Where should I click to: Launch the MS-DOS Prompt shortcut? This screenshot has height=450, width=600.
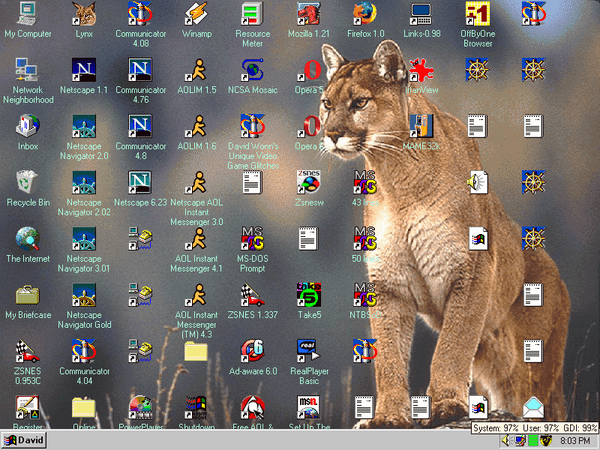click(253, 239)
